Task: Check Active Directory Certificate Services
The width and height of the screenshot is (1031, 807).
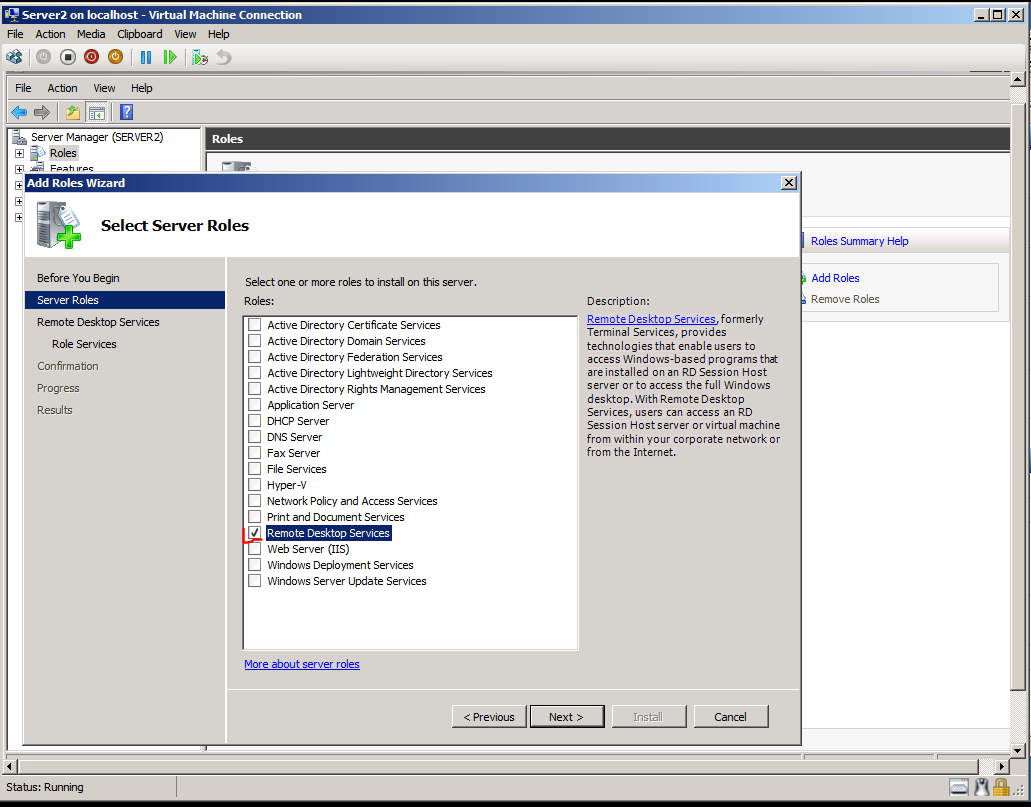Action: [254, 324]
